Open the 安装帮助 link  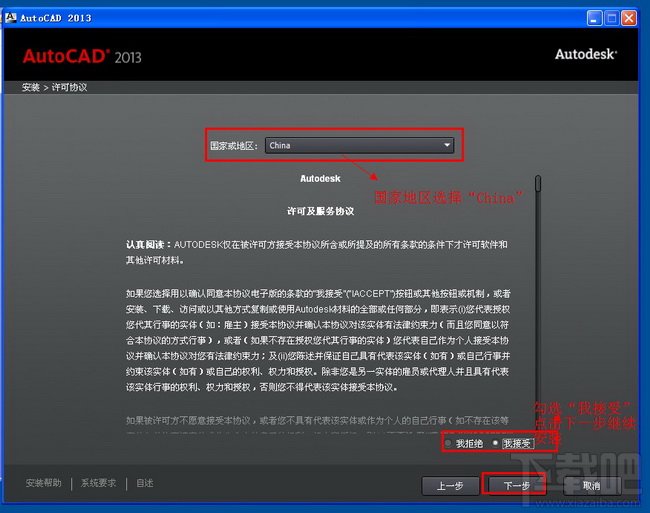click(44, 483)
